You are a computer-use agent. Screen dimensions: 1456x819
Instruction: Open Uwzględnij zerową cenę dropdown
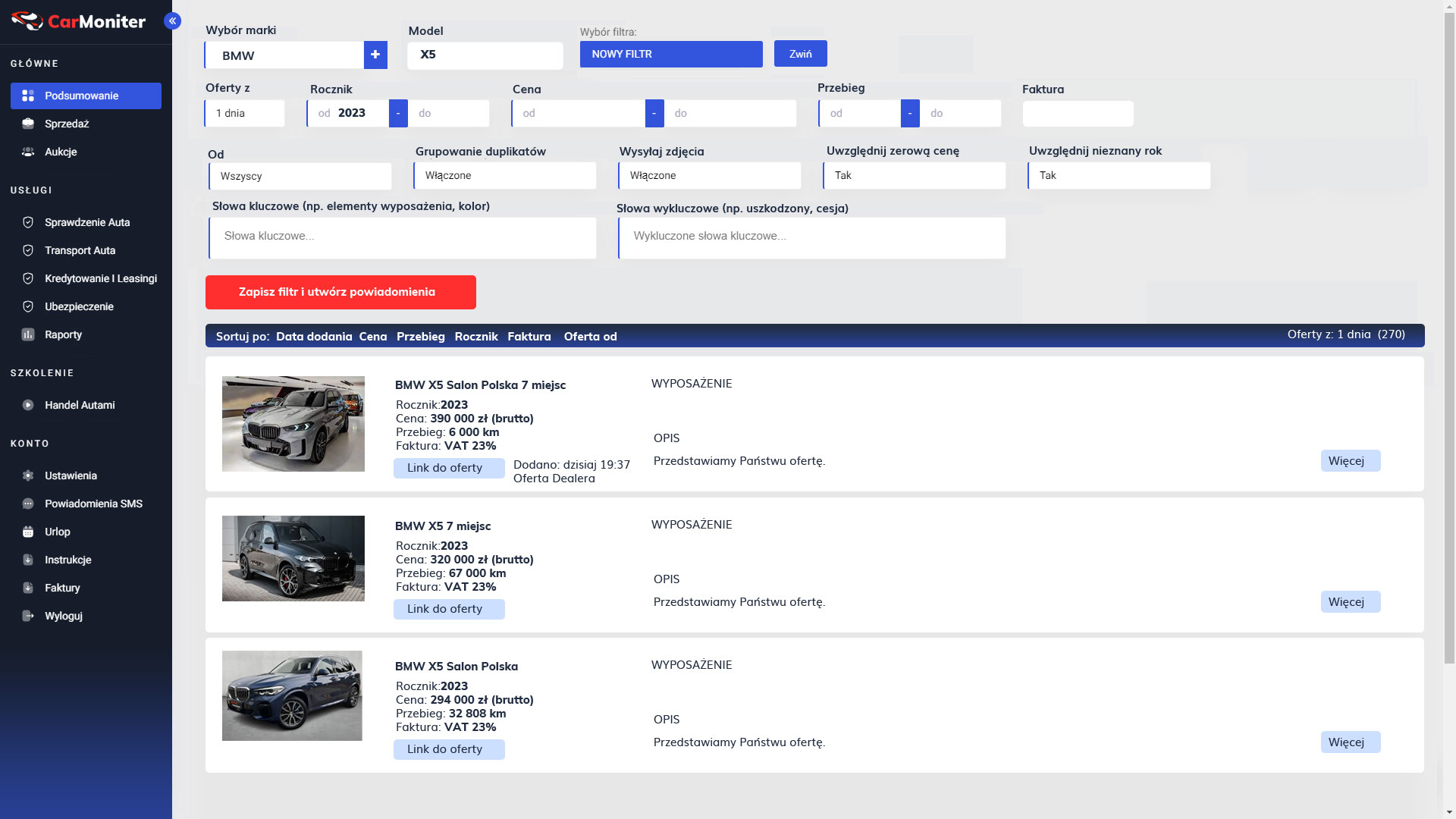click(915, 175)
